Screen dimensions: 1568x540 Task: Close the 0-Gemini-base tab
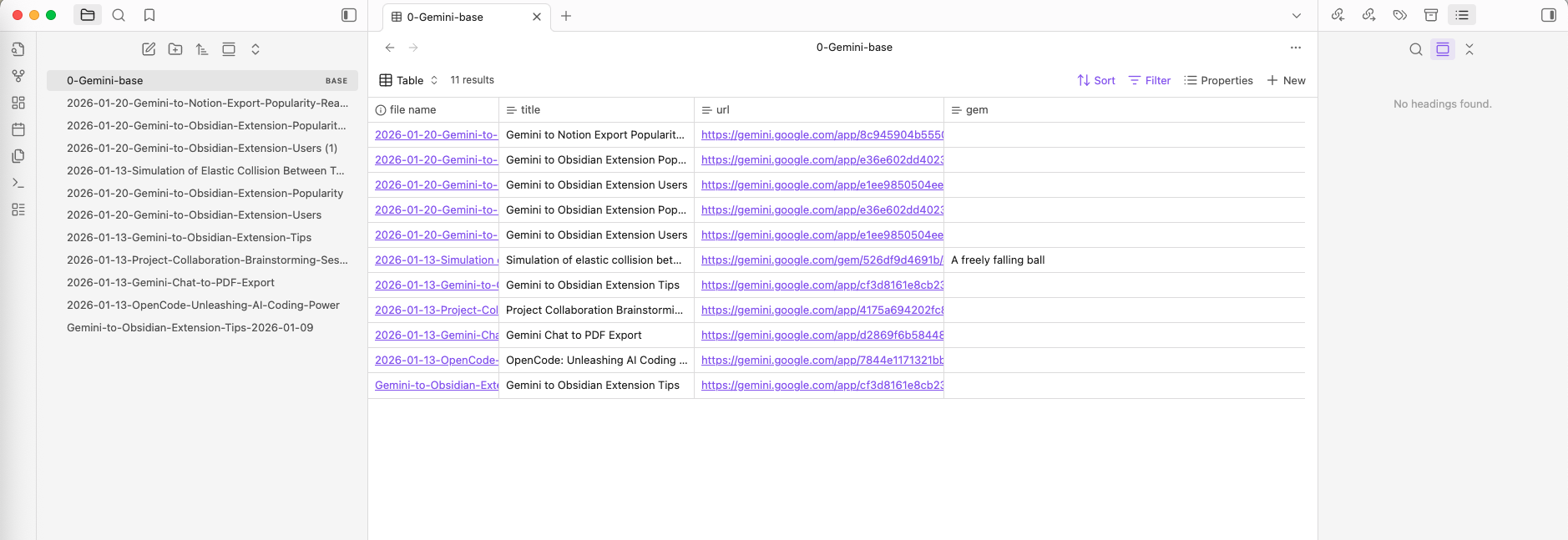(537, 17)
